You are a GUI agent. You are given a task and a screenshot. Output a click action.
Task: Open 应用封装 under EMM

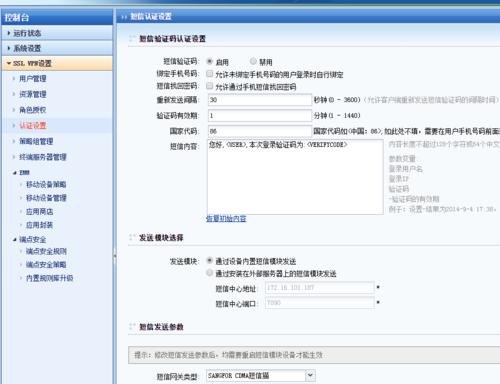coord(39,225)
